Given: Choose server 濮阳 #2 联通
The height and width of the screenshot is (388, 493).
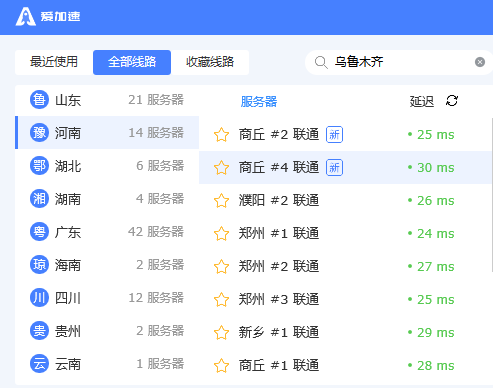Looking at the screenshot, I should 279,201.
